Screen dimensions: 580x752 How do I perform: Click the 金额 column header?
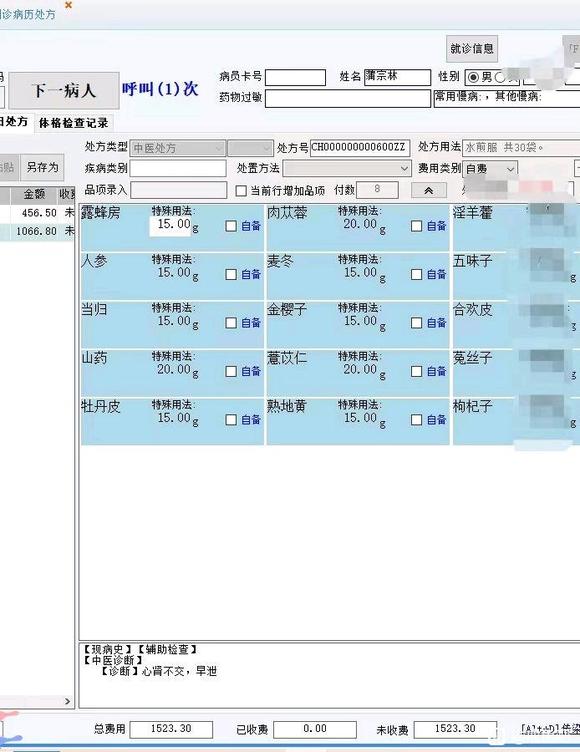tap(35, 194)
